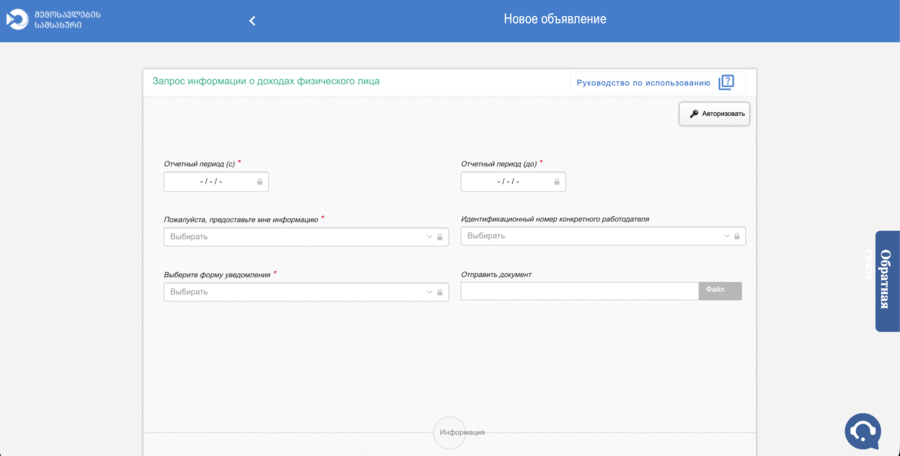
Task: Open the 'Обратная связь' side tab
Action: [x=885, y=281]
